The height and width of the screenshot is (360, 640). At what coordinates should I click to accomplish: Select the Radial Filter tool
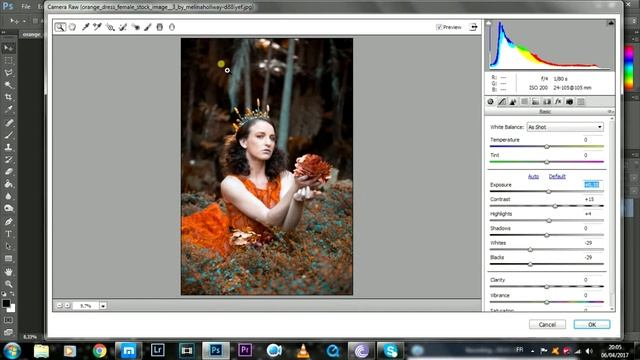[172, 27]
